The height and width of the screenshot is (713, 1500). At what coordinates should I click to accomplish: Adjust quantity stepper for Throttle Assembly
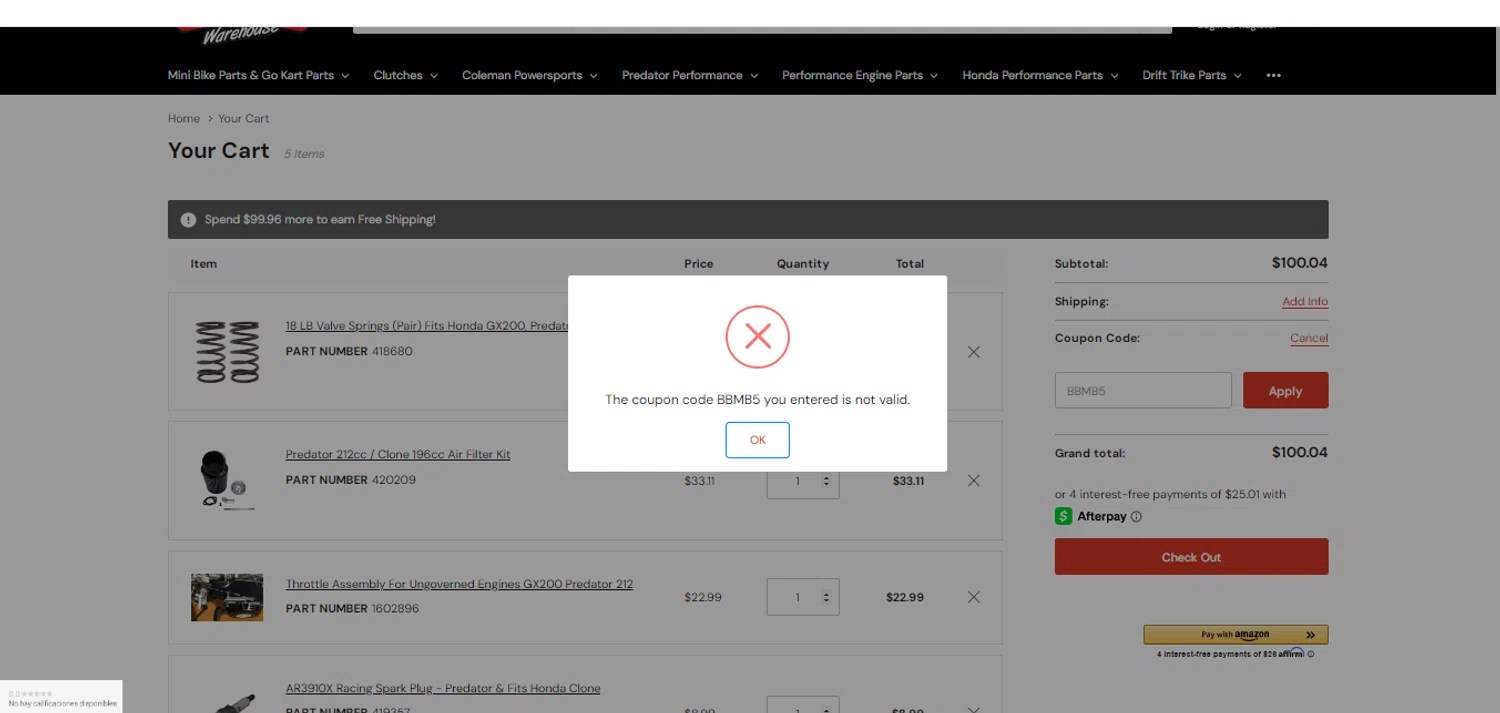point(826,597)
